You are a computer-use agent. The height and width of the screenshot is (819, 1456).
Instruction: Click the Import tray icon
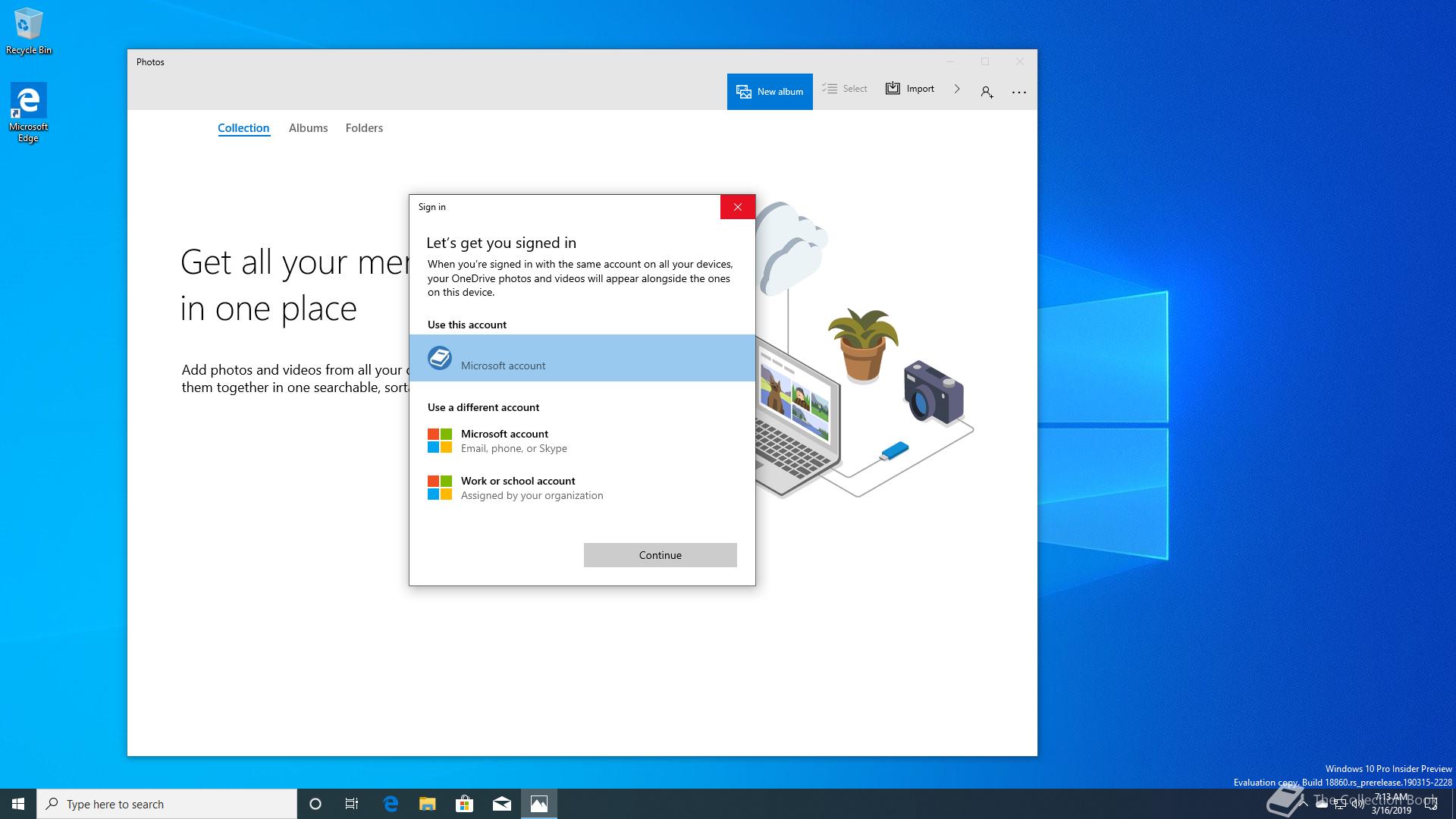(893, 89)
